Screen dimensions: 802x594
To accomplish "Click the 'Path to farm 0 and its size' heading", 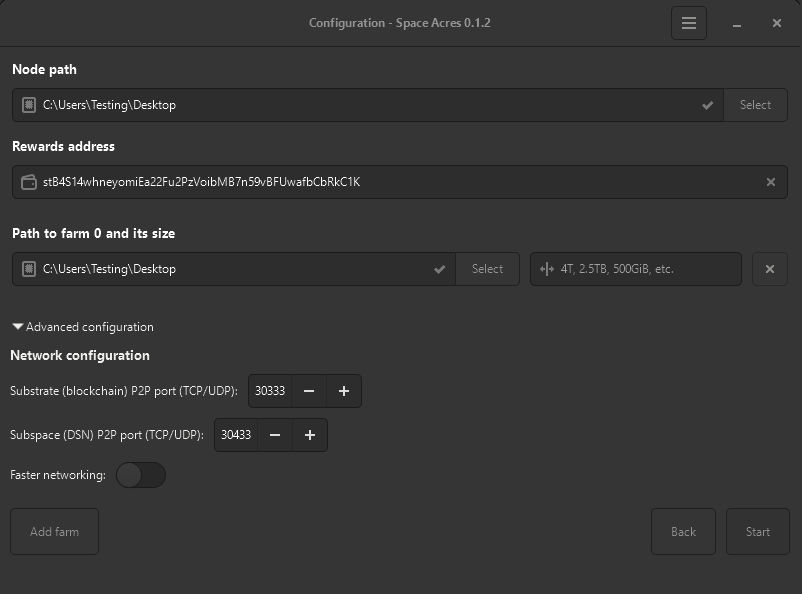I will (x=94, y=233).
